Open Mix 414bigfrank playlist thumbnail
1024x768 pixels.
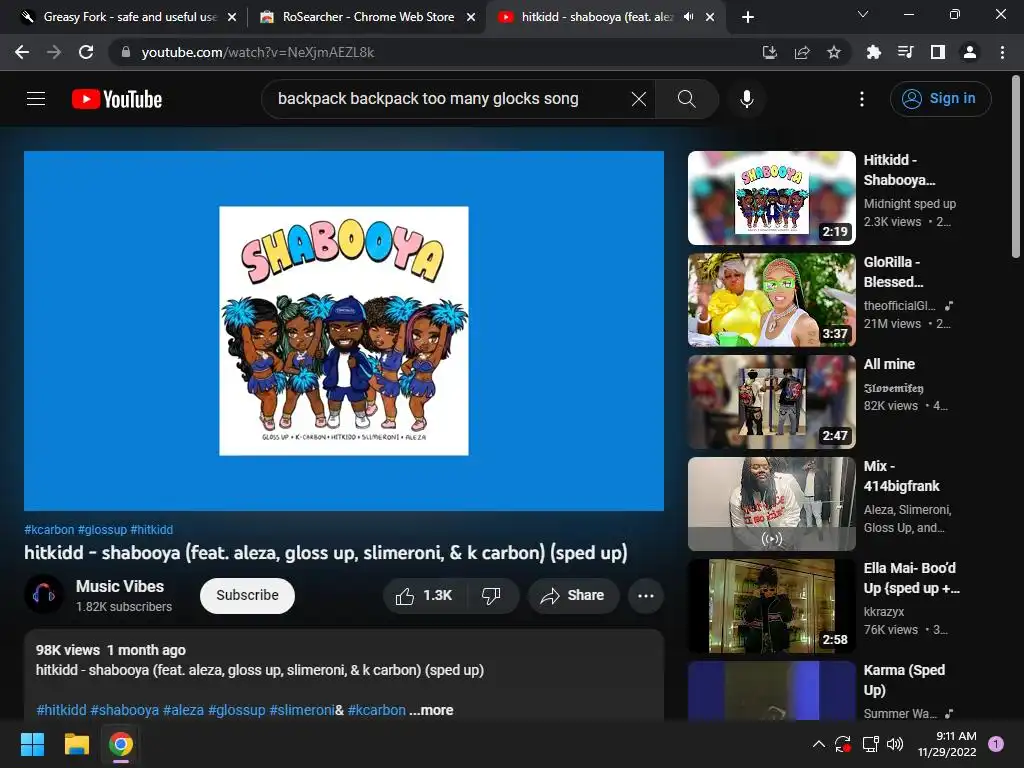(x=771, y=504)
